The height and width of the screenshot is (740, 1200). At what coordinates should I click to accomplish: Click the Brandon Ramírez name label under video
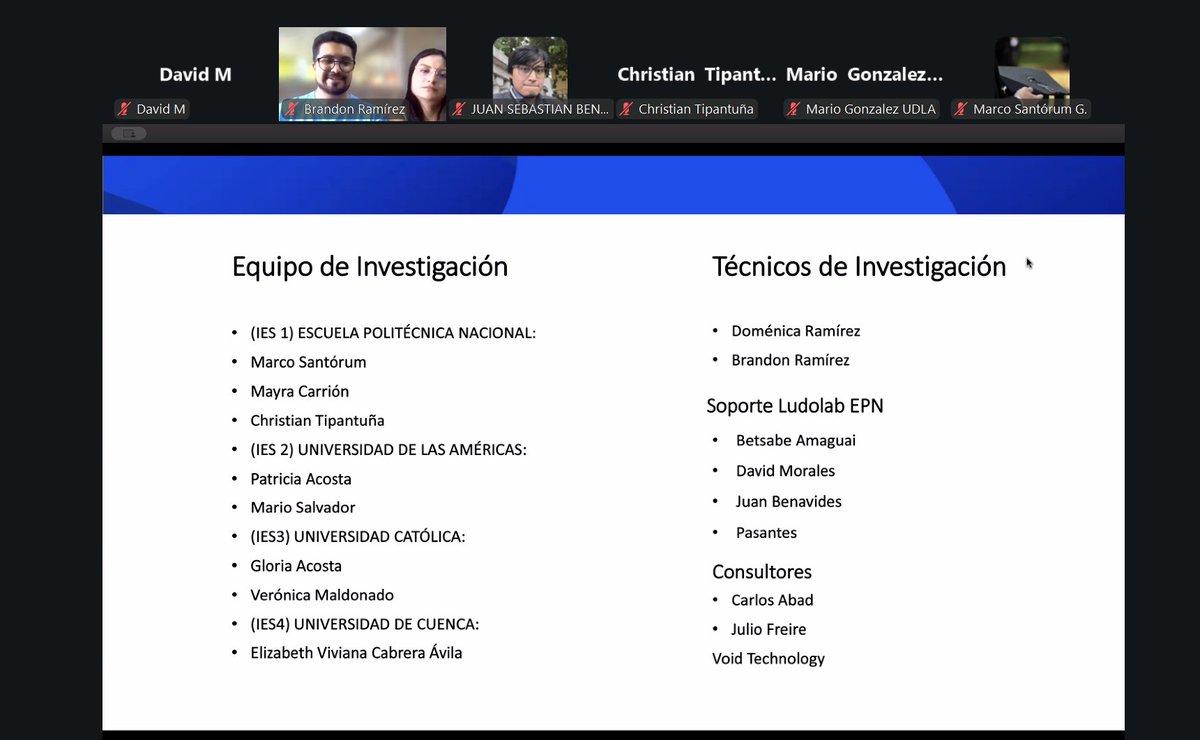coord(355,109)
